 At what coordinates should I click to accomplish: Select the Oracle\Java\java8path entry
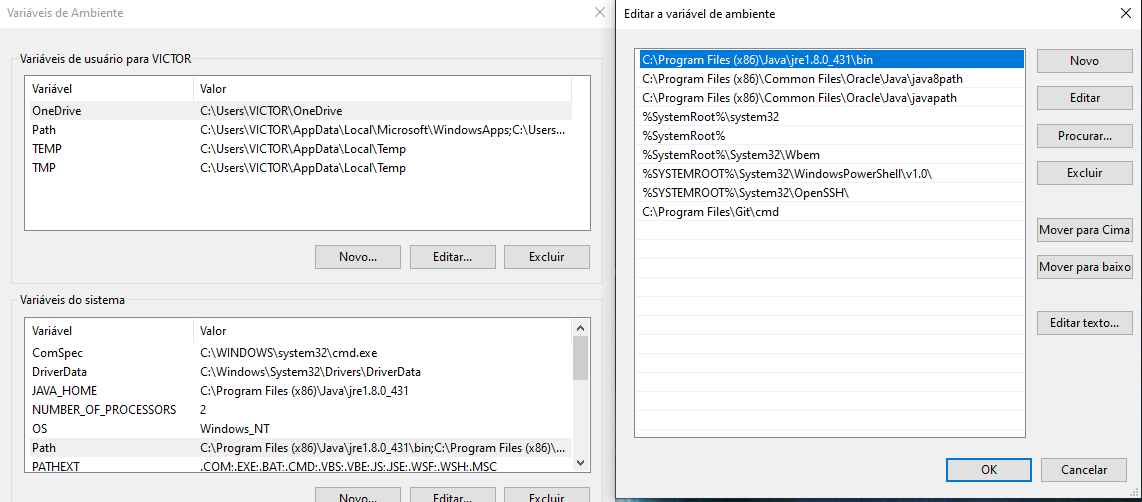tap(831, 79)
